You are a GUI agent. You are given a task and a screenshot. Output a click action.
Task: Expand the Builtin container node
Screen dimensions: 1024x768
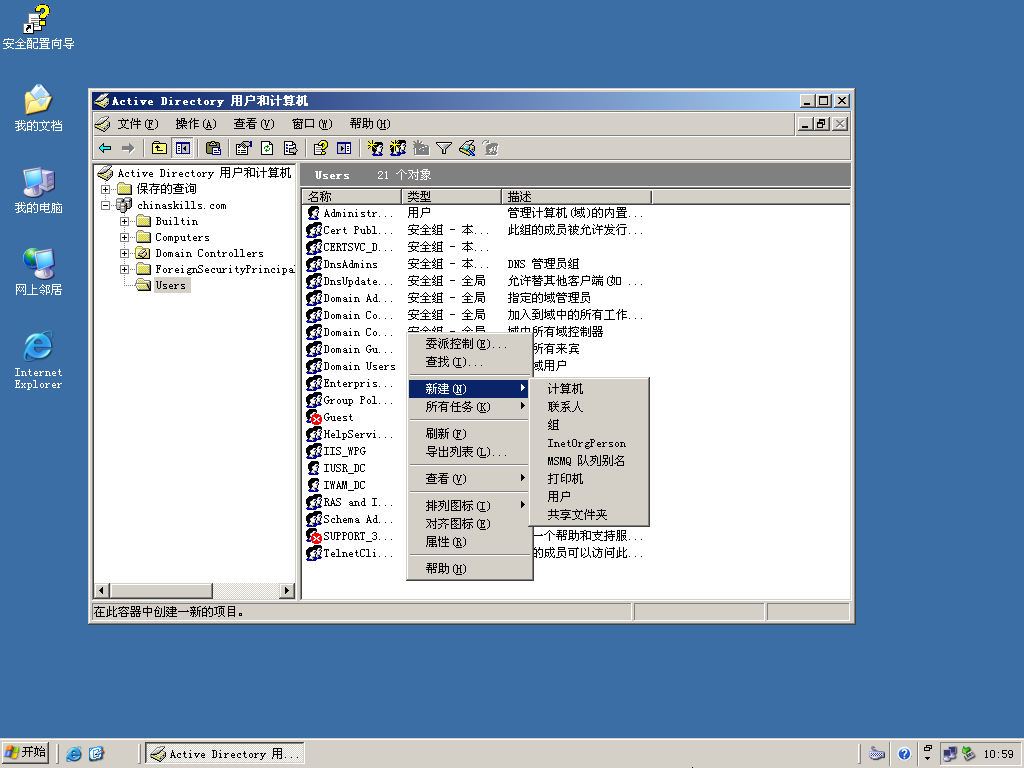124,221
